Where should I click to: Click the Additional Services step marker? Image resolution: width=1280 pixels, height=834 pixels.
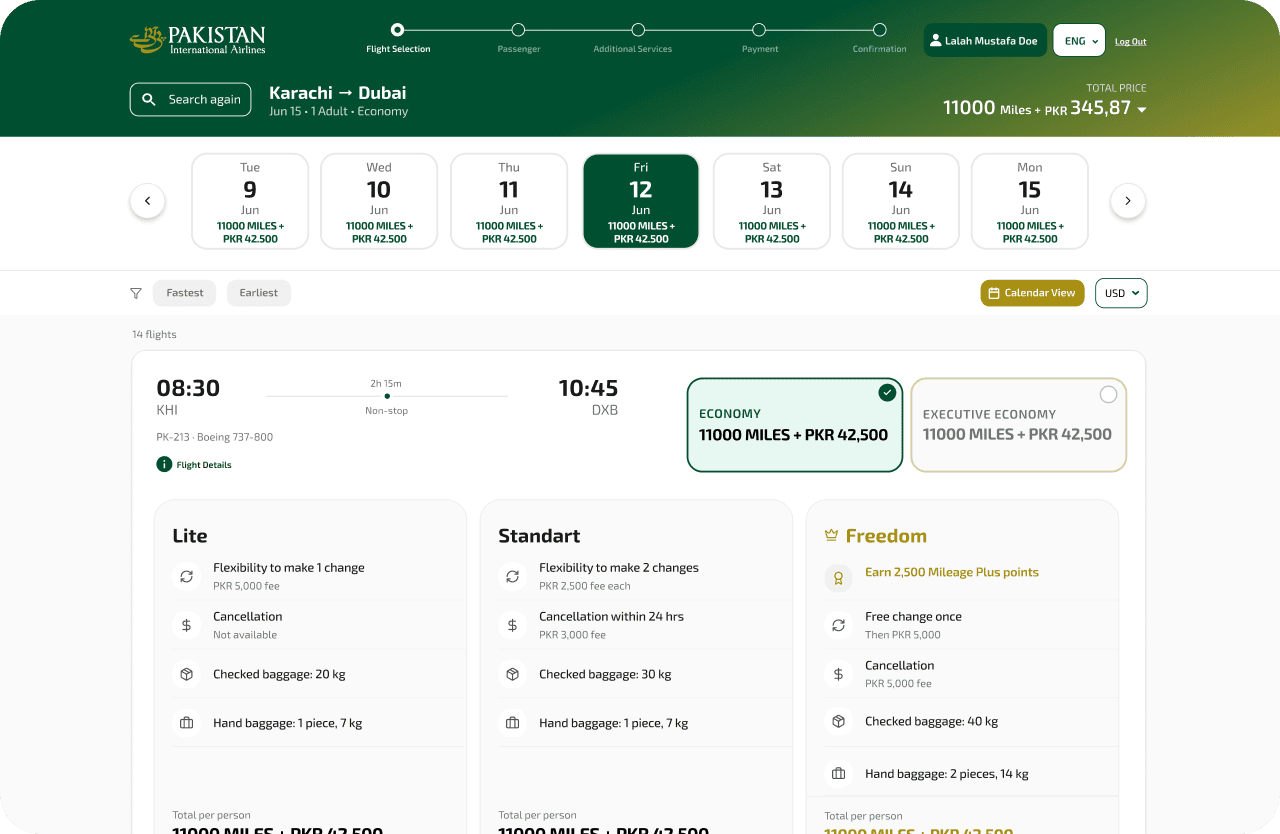coord(638,30)
